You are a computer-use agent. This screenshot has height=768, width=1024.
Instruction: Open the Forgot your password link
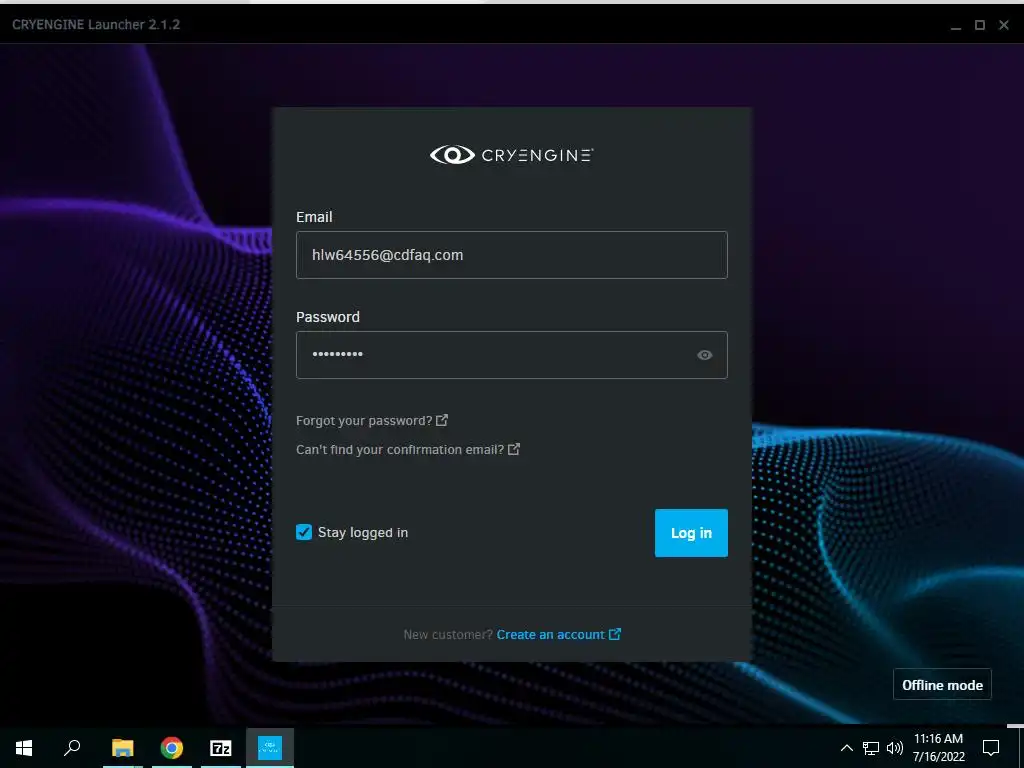click(x=372, y=421)
